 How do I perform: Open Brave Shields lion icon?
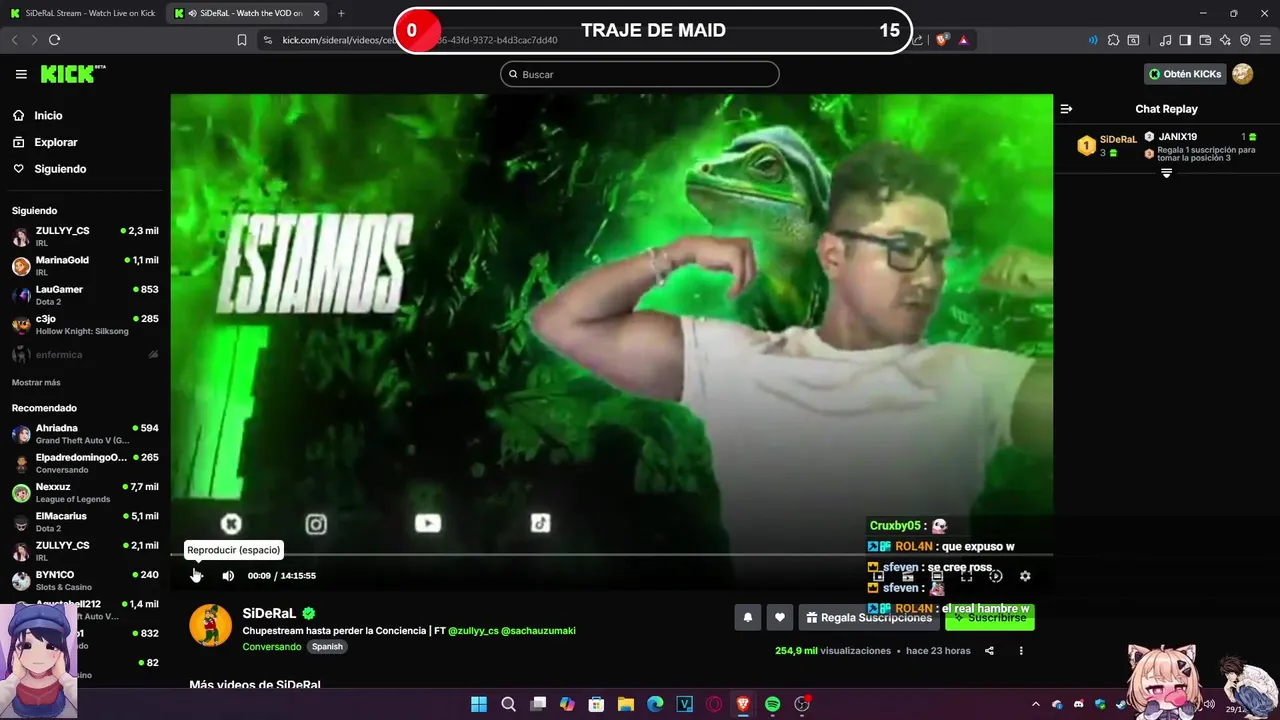click(942, 40)
